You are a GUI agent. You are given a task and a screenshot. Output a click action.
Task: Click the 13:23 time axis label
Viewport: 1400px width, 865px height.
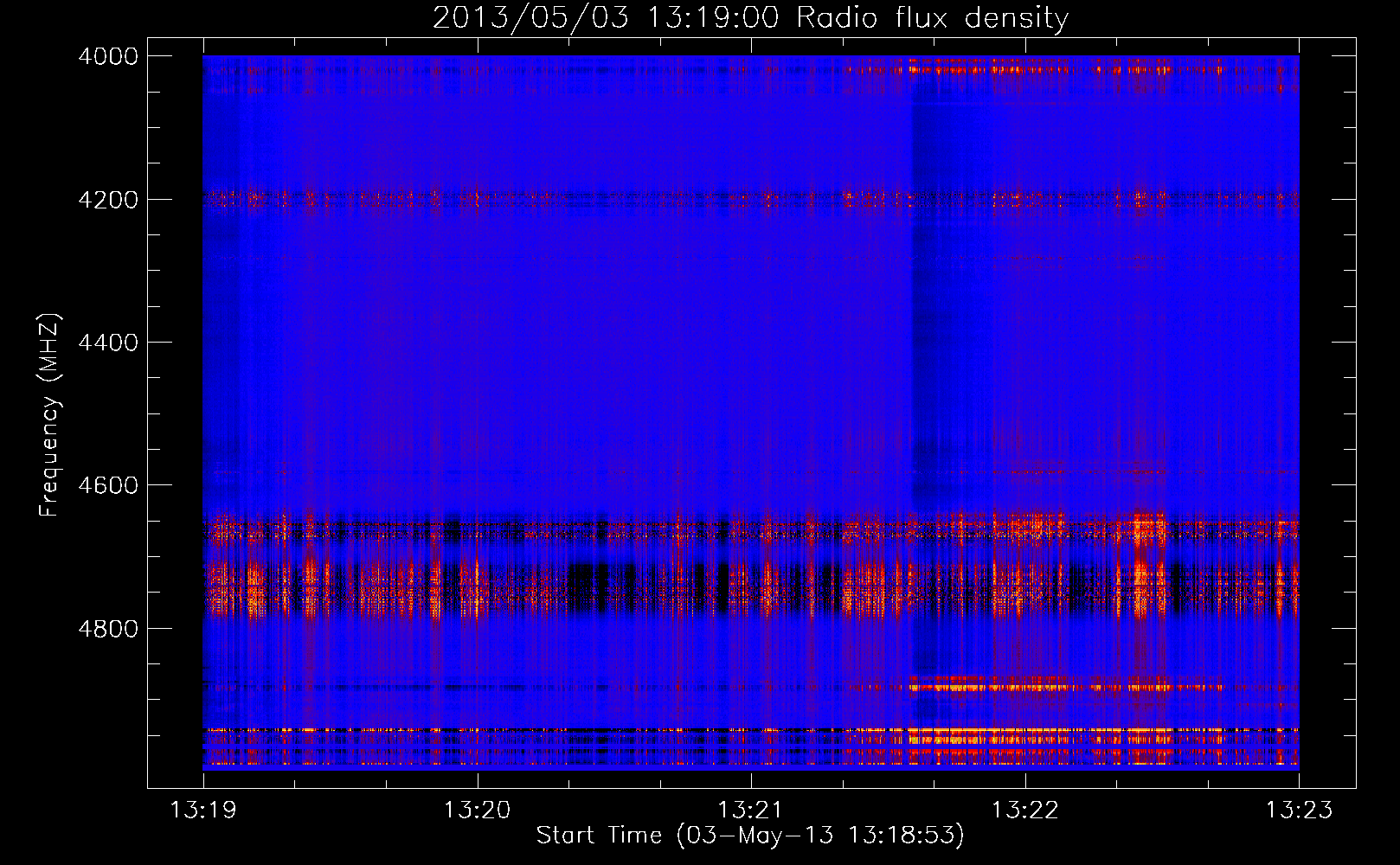(1299, 811)
